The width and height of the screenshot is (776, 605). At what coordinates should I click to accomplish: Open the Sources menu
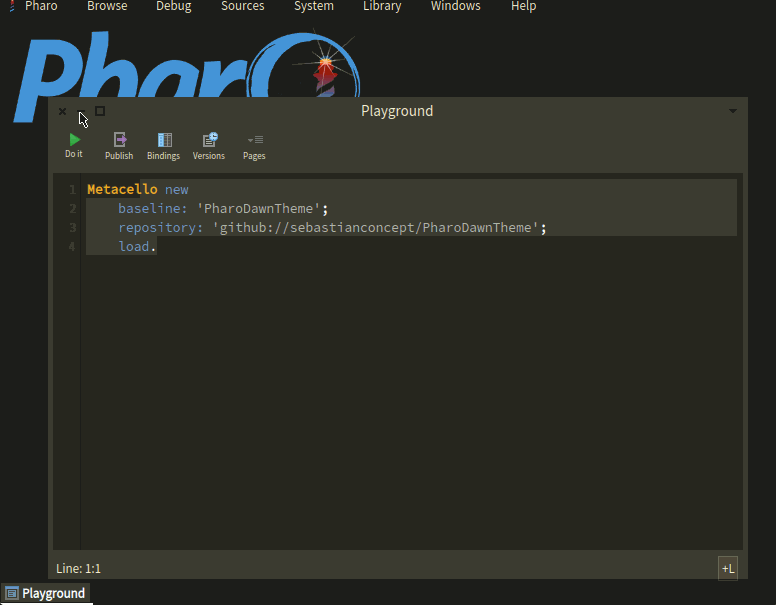coord(242,6)
